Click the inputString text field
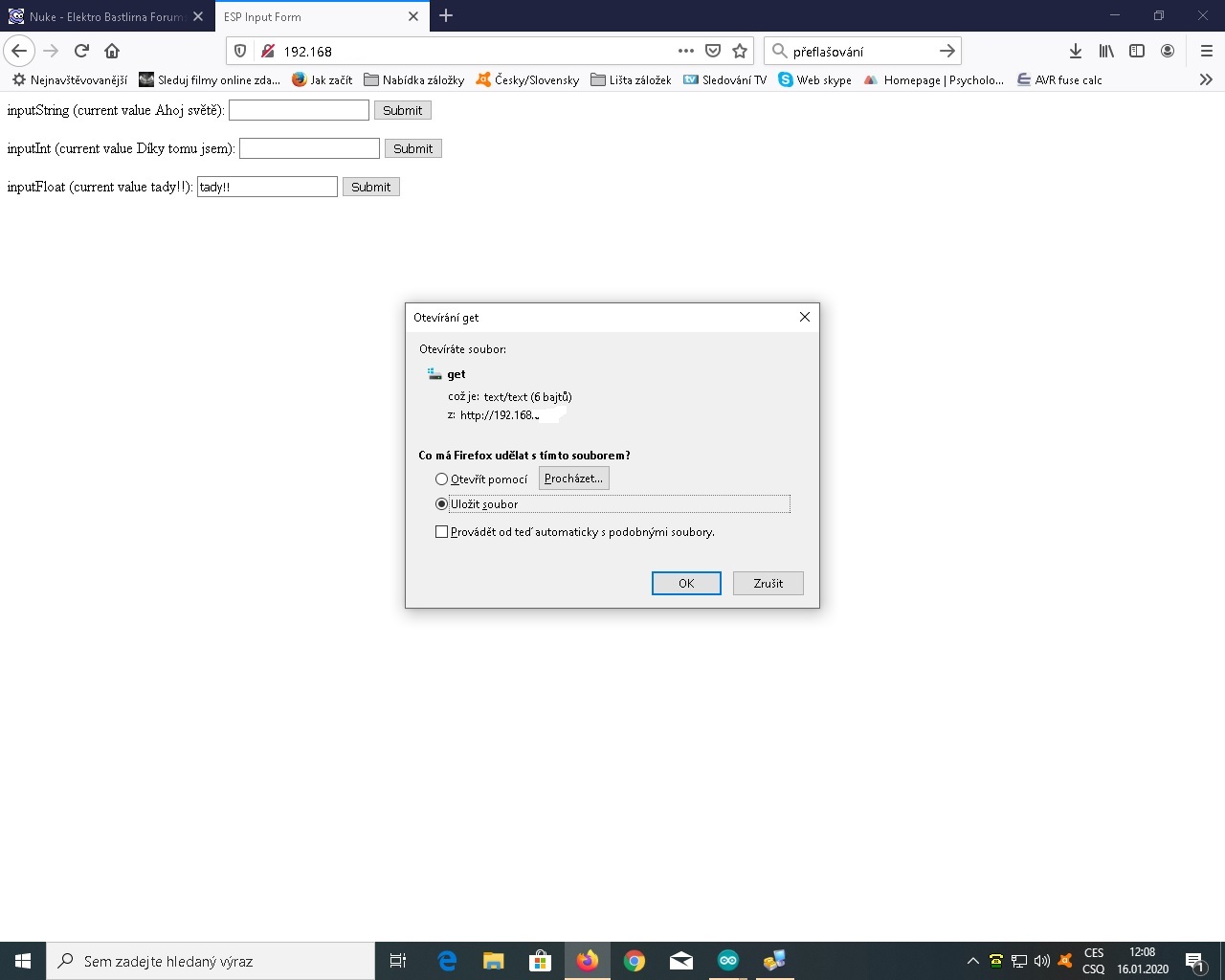Viewport: 1225px width, 980px height. 299,110
